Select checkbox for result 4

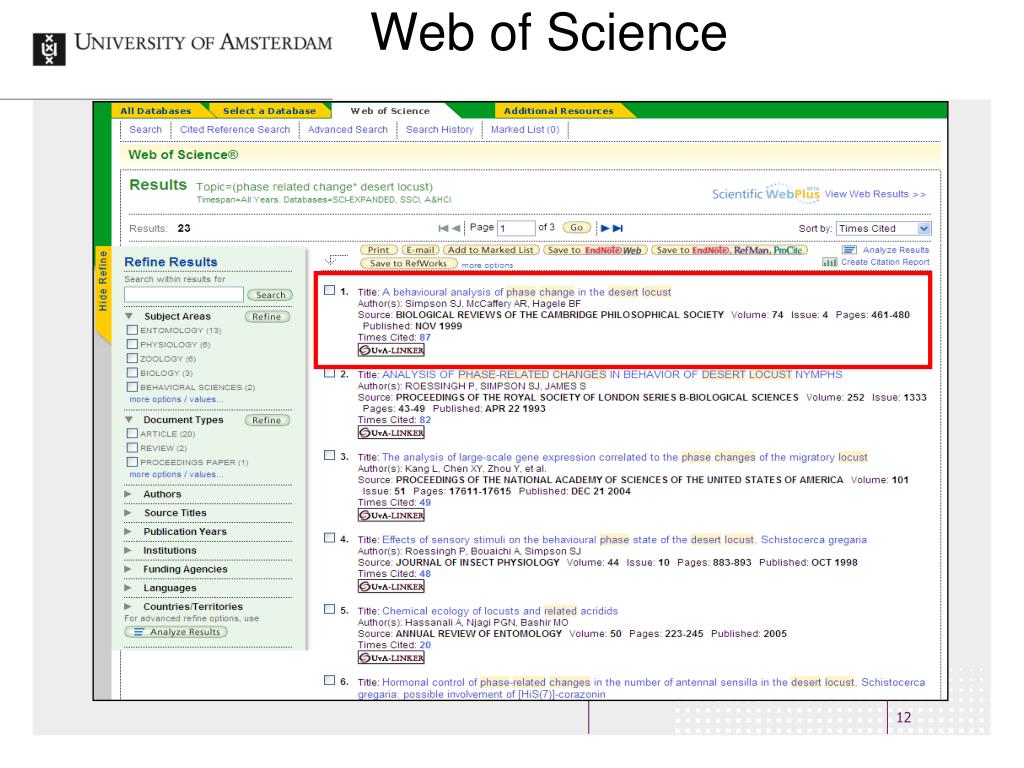coord(330,537)
